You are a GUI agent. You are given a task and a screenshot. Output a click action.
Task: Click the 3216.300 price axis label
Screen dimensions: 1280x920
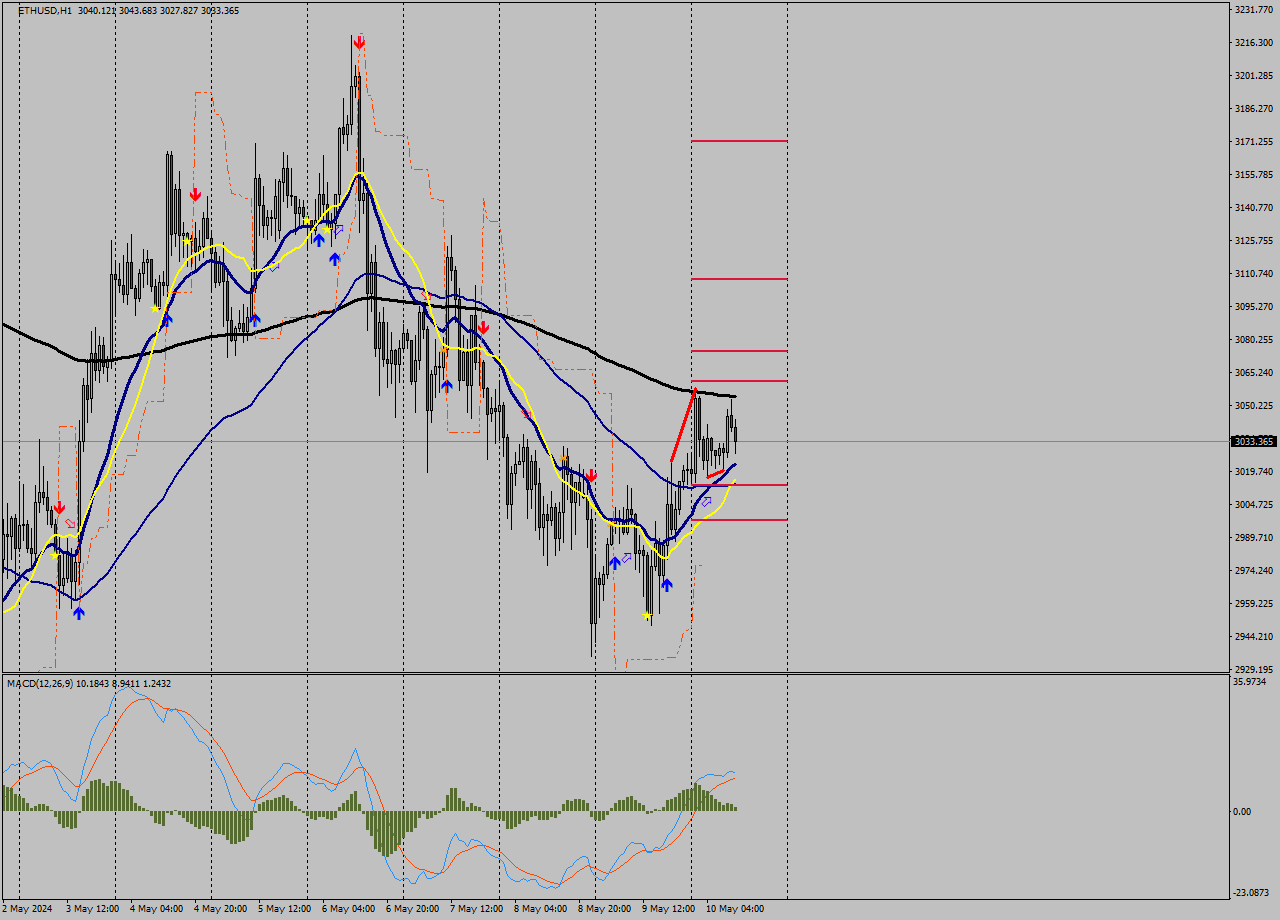pyautogui.click(x=1254, y=43)
